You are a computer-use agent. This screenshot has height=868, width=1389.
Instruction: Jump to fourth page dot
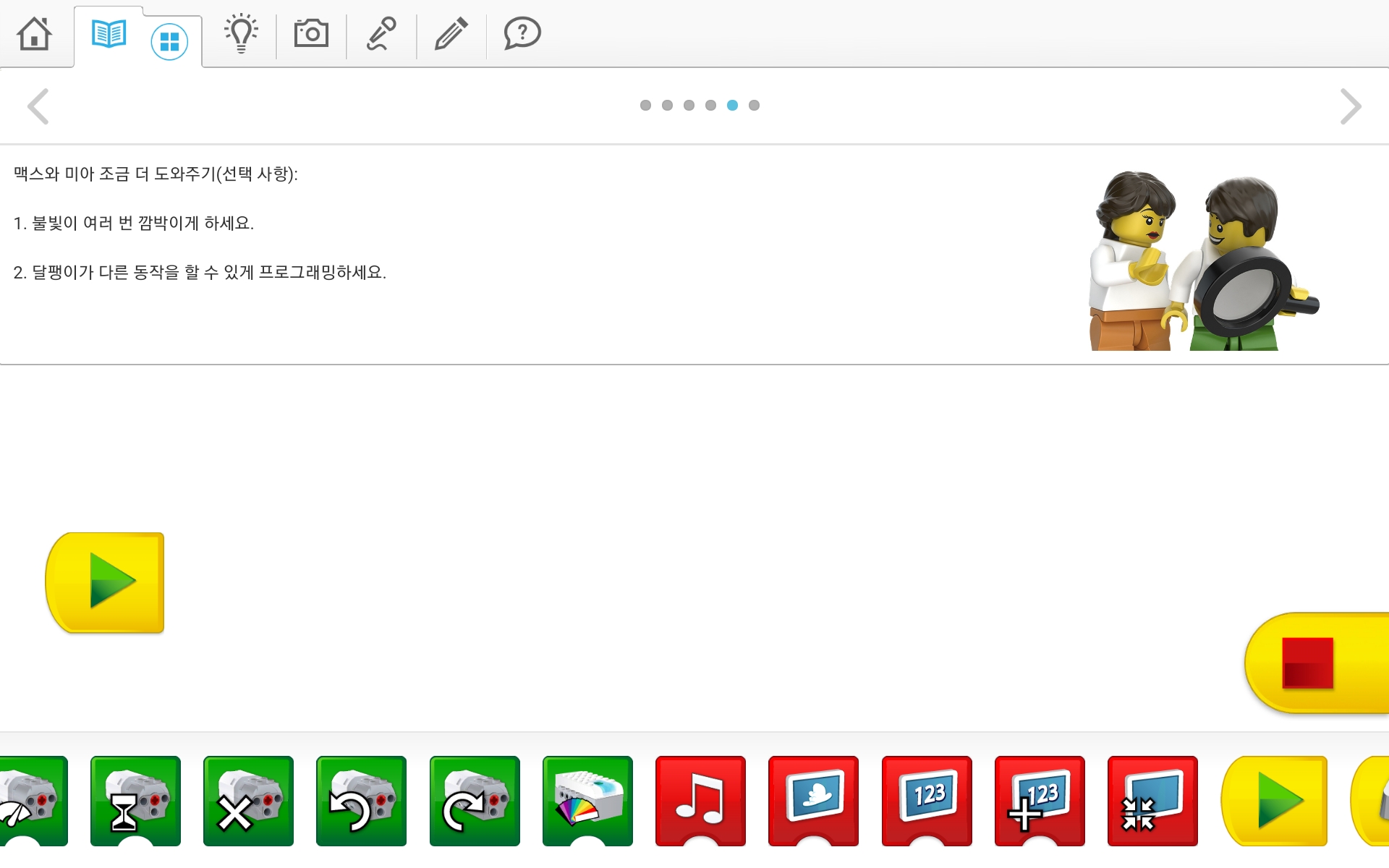tap(710, 106)
